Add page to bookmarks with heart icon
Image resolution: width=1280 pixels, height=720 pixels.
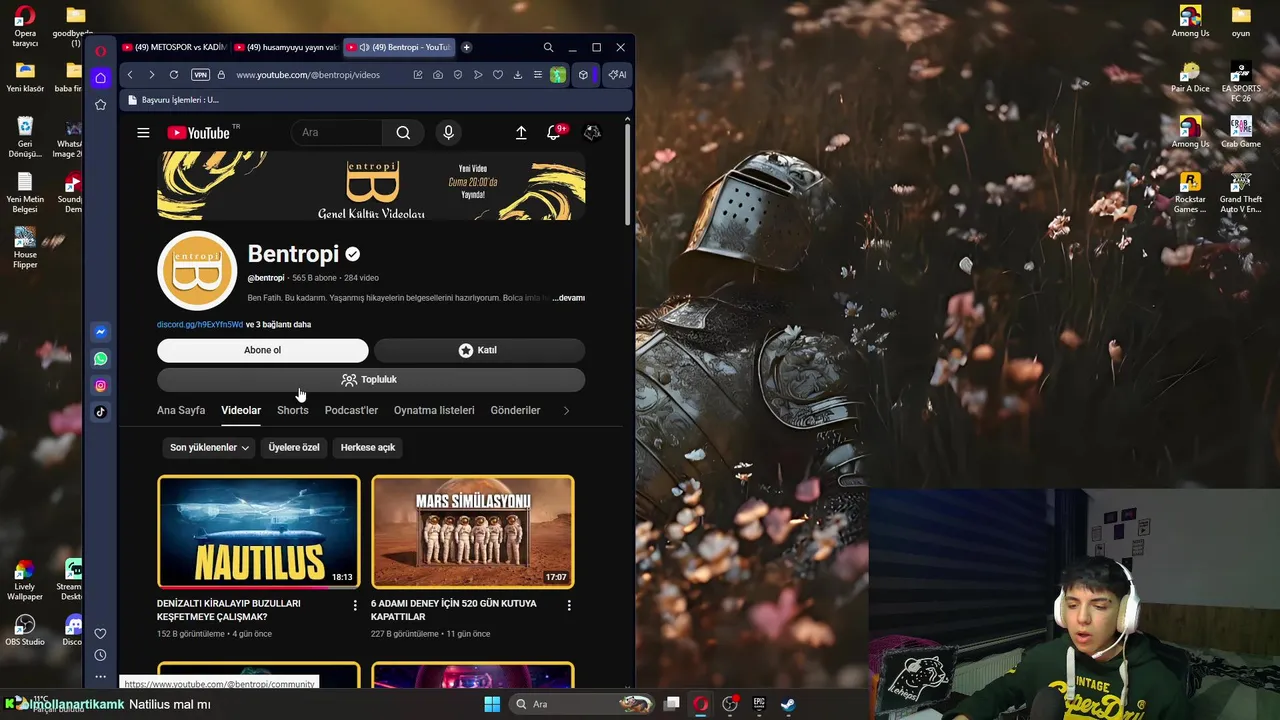498,75
